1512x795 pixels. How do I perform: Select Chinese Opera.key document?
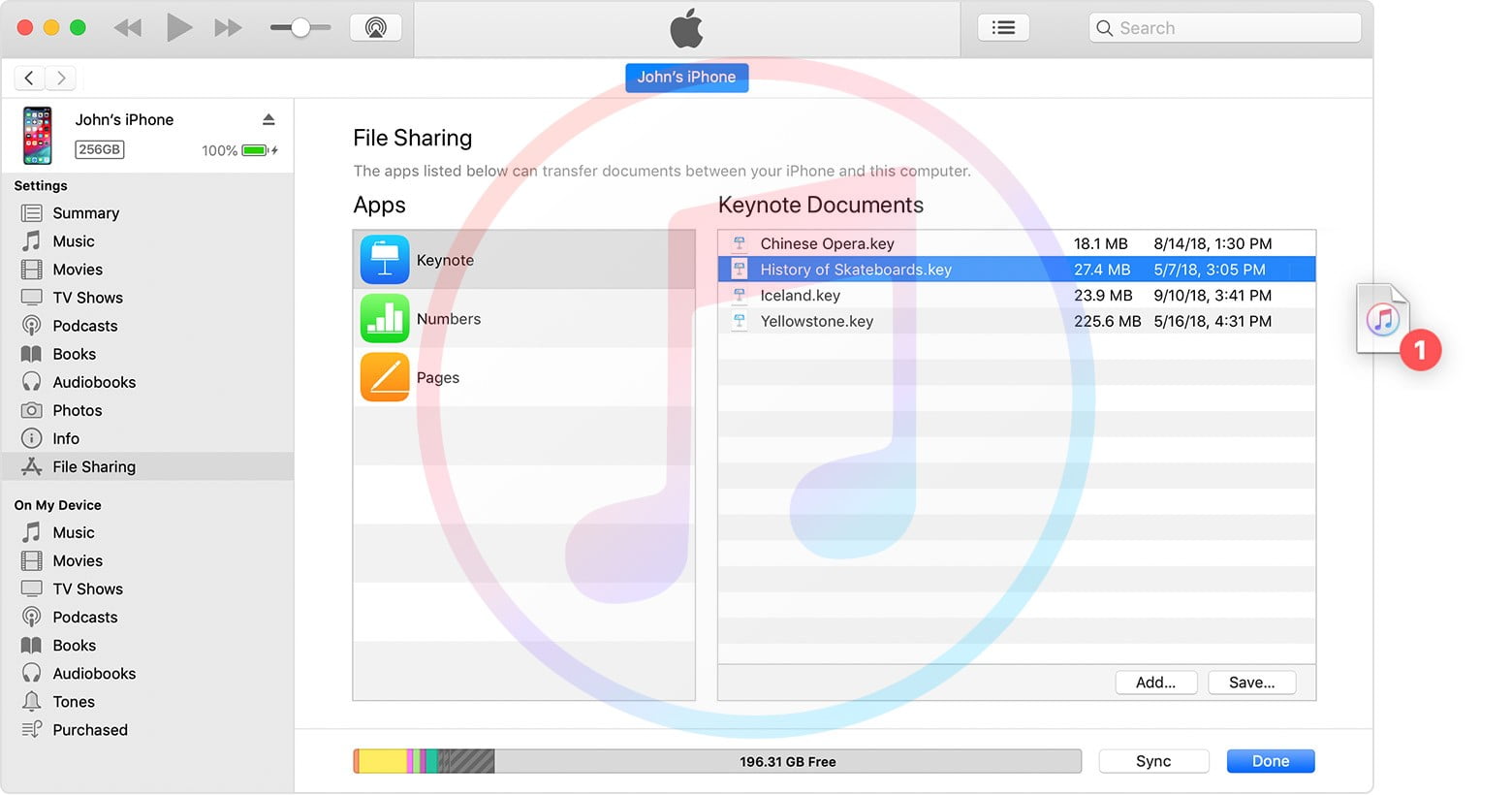tap(1017, 243)
